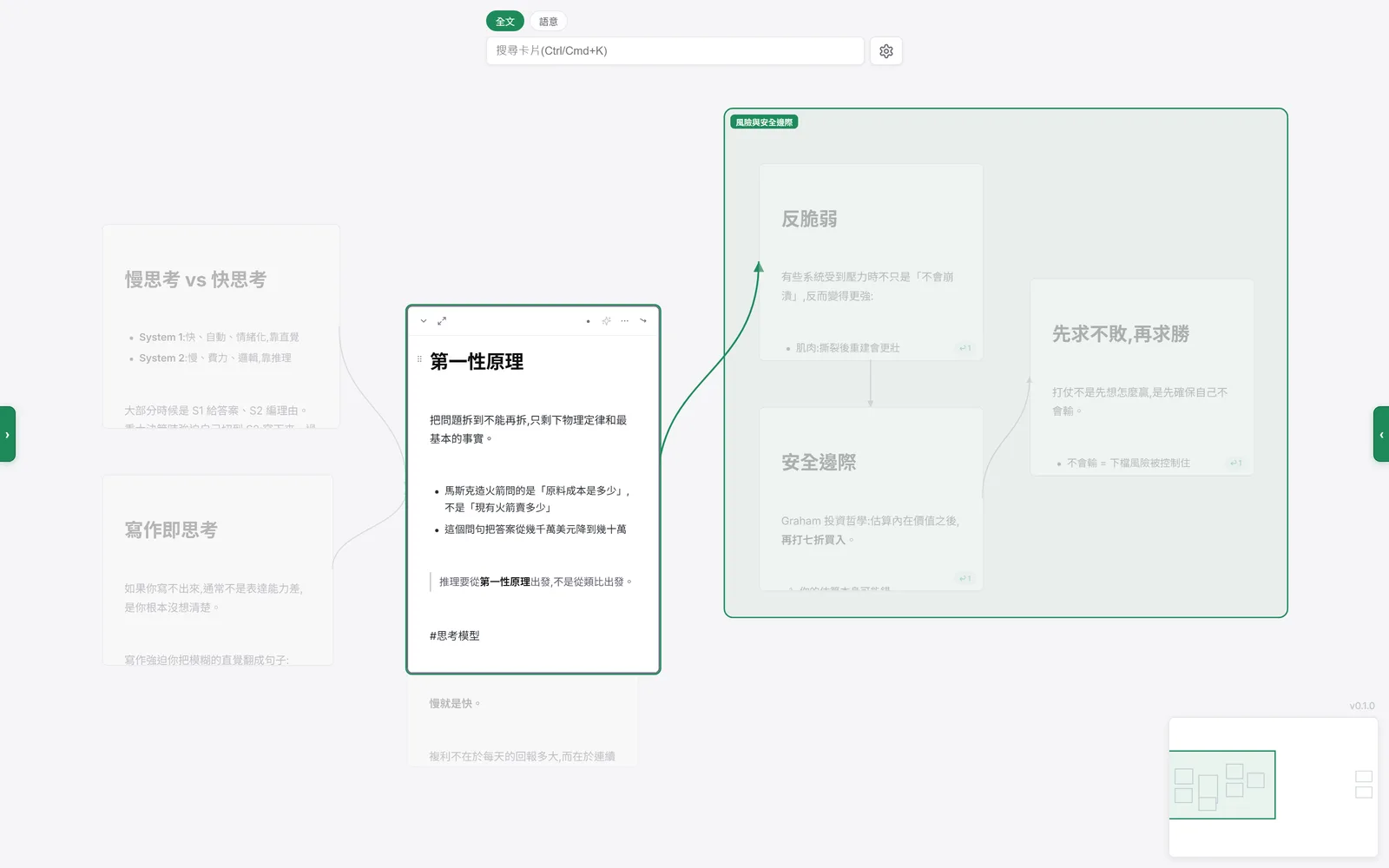Image resolution: width=1389 pixels, height=868 pixels.
Task: Click the bold 第一性原理 in the quote block
Action: [504, 582]
